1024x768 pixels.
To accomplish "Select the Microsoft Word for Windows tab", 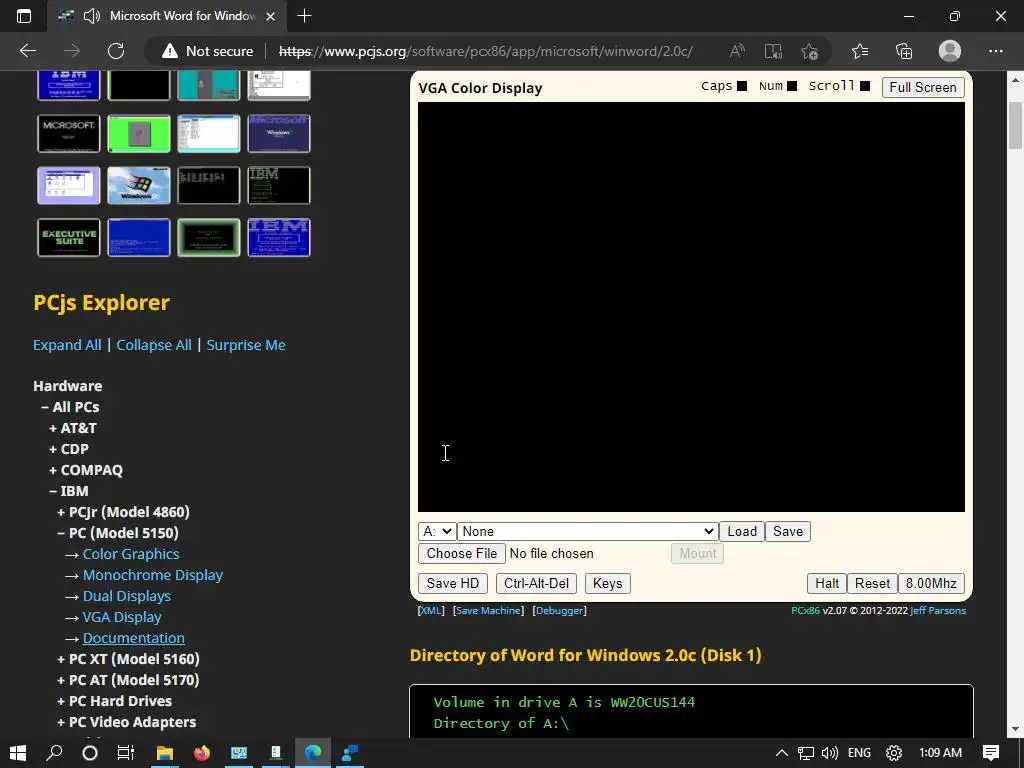I will 167,16.
